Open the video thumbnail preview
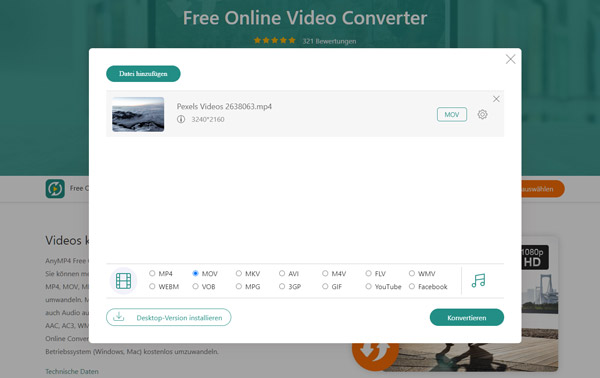The height and width of the screenshot is (378, 600). tap(138, 114)
